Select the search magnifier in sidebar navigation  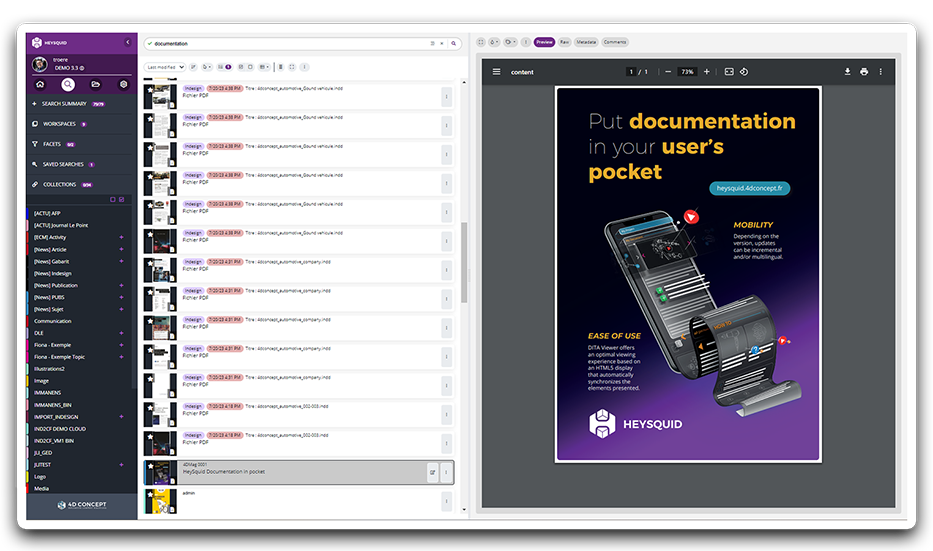(68, 84)
